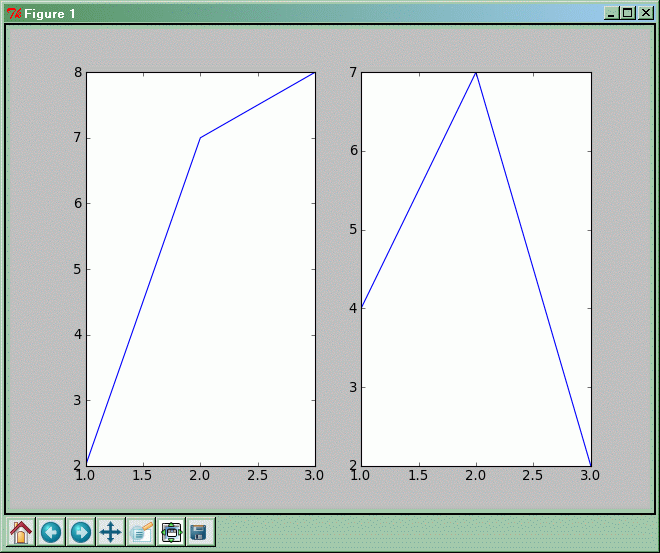Click the Tk icon in the title bar
This screenshot has width=660, height=553.
(x=13, y=13)
